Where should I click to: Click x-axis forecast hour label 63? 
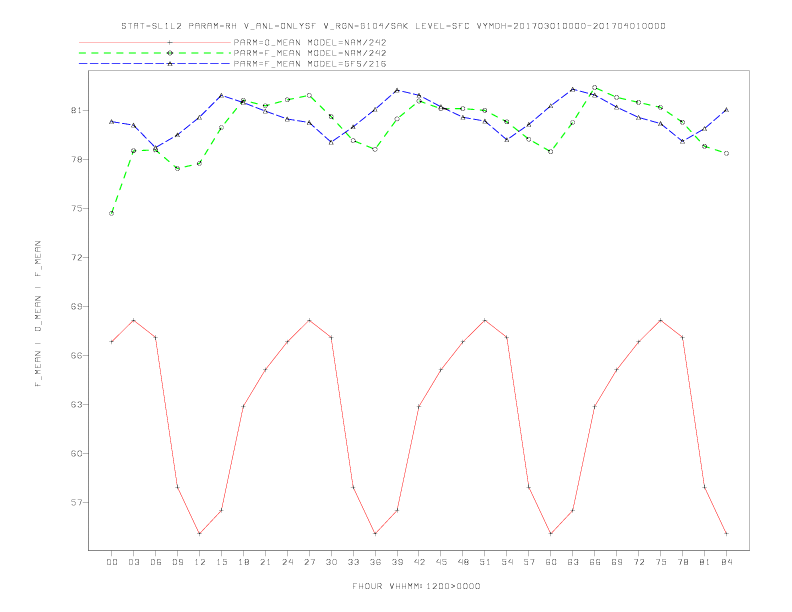click(573, 562)
